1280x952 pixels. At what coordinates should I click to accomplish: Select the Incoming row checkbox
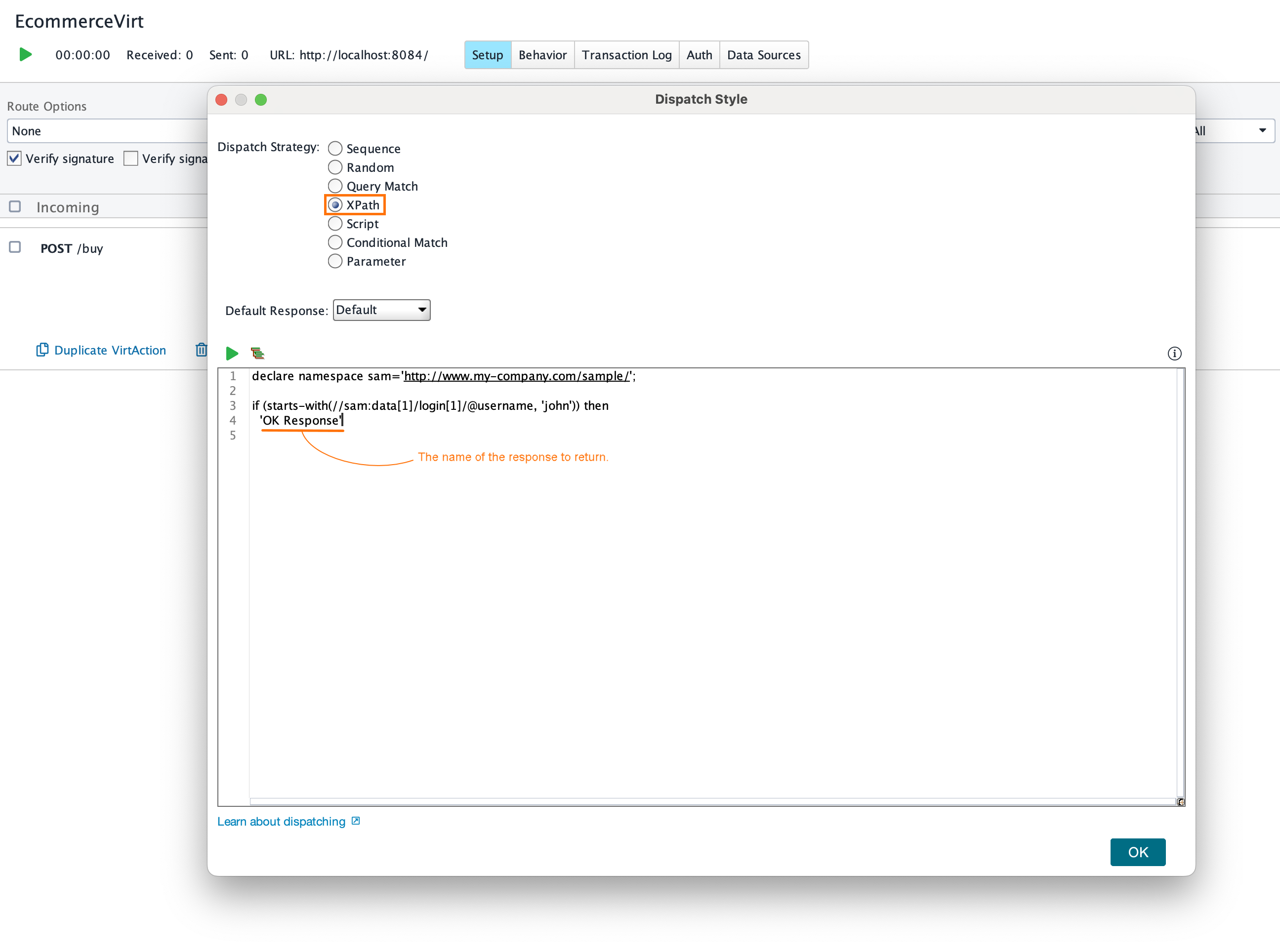(14, 206)
